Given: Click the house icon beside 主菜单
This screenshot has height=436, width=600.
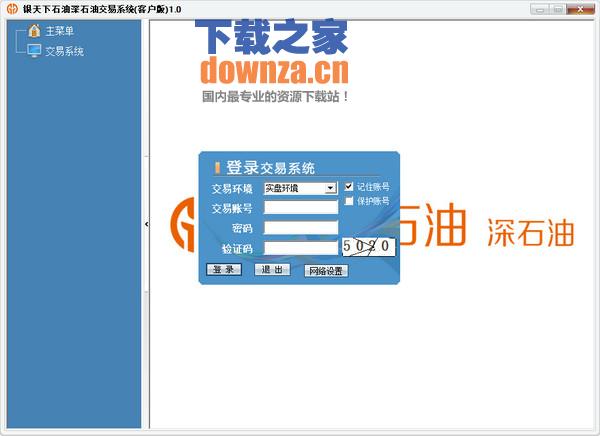Looking at the screenshot, I should [34, 31].
